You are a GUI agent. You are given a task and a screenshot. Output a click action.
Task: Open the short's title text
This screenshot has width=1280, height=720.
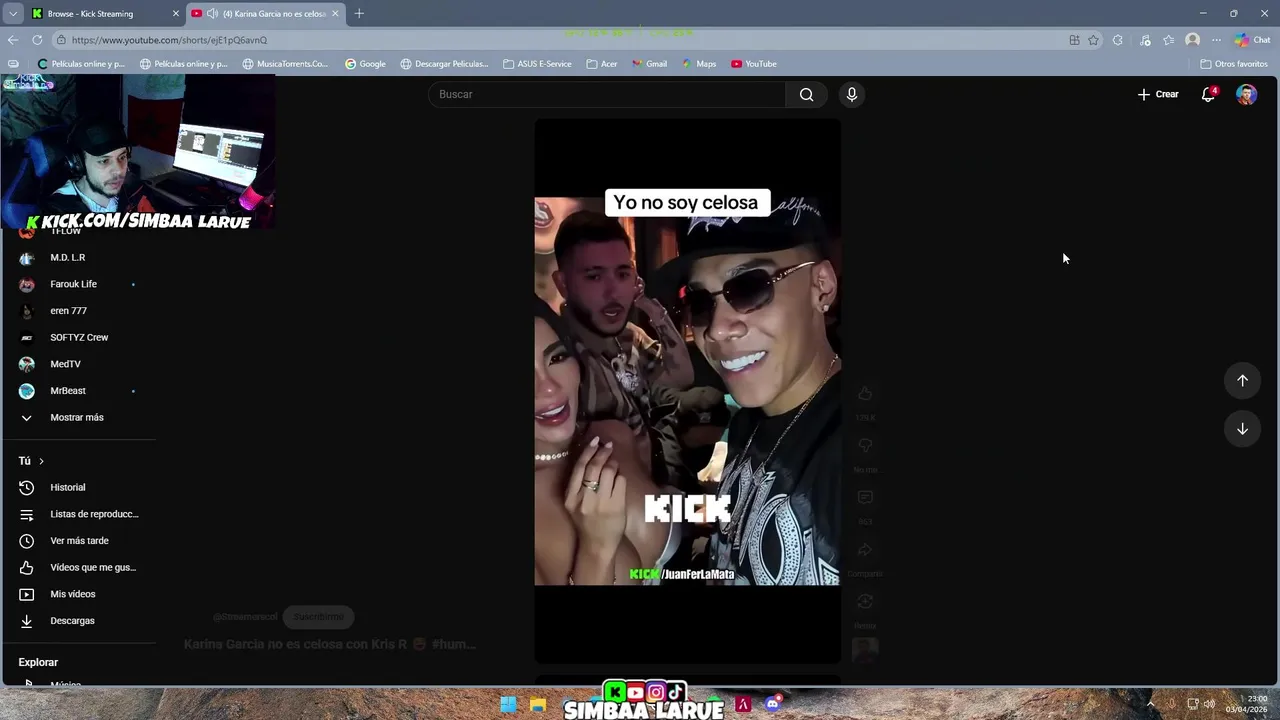330,645
